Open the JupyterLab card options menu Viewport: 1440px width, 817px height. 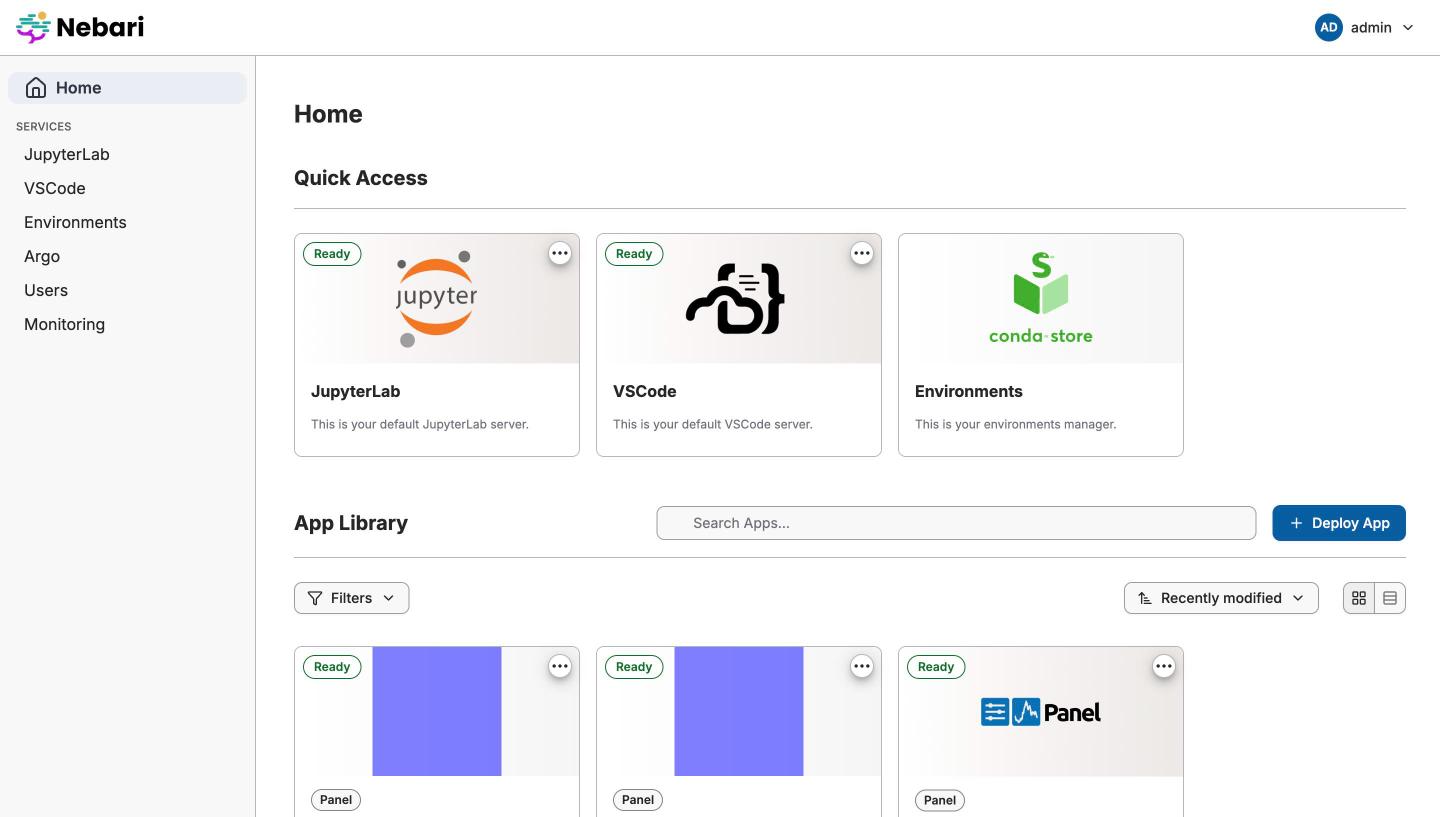tap(560, 254)
